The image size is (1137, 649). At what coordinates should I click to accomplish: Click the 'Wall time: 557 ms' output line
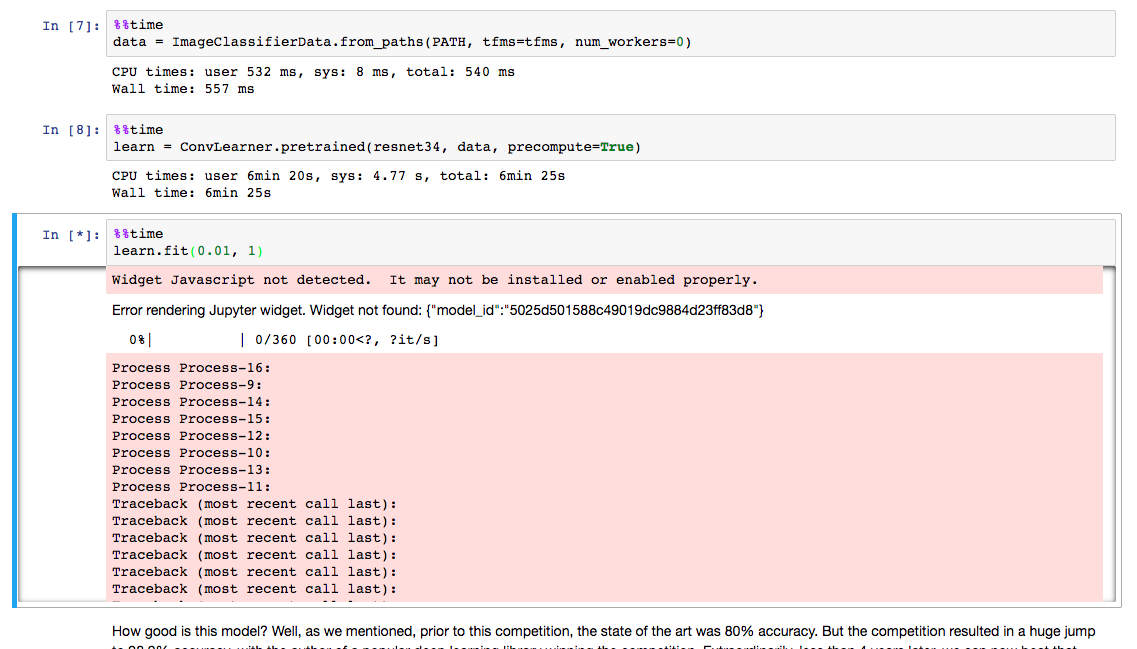pos(183,89)
